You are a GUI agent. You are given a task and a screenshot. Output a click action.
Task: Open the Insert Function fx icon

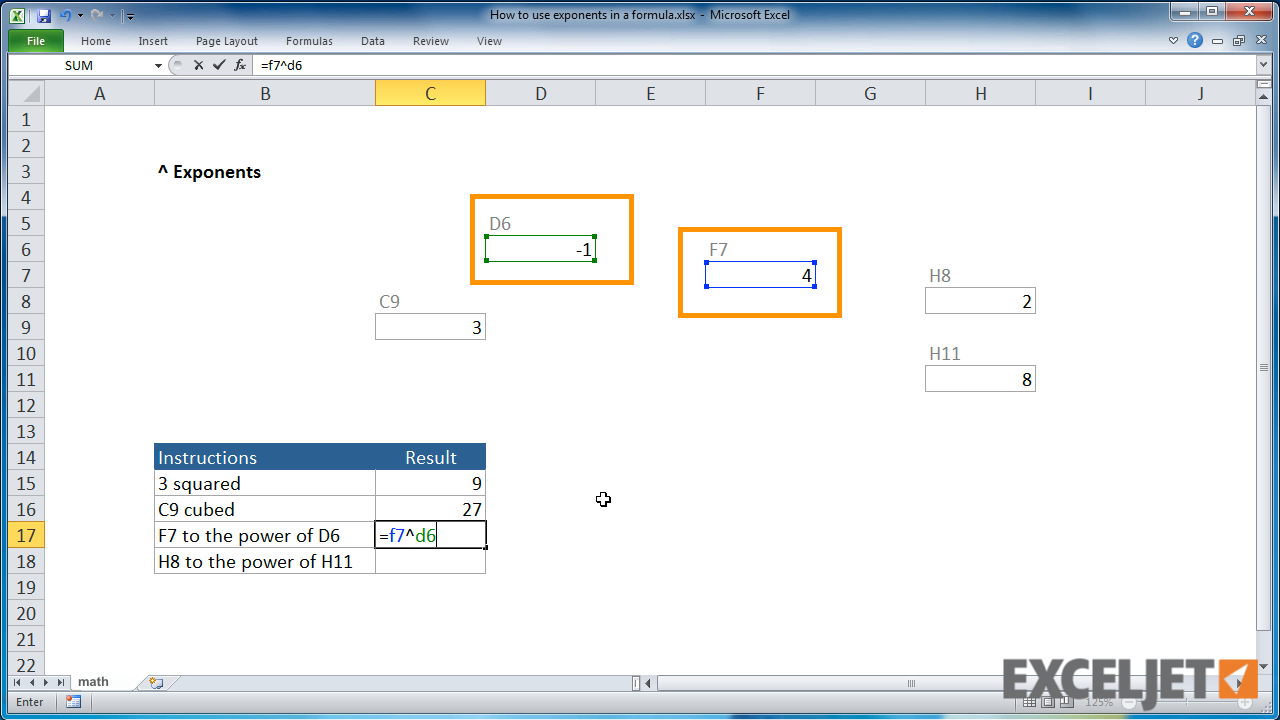[x=239, y=65]
